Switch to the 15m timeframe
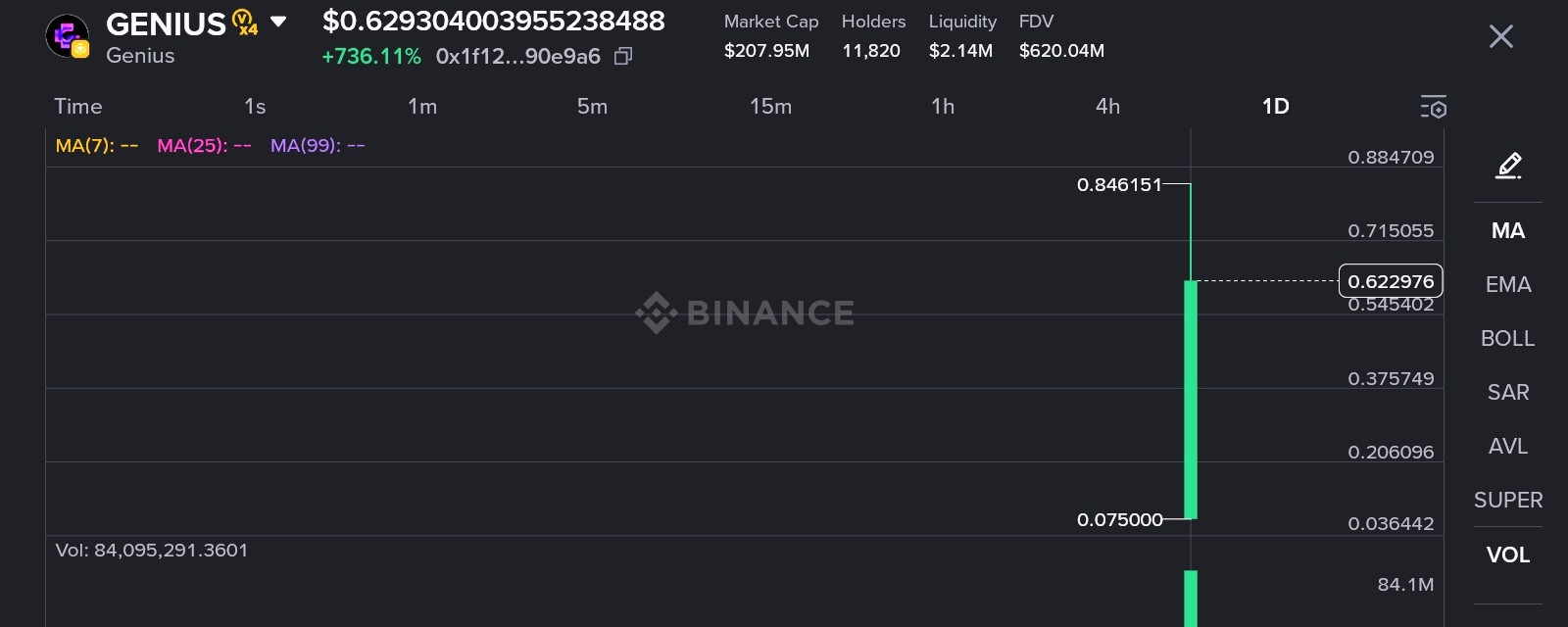 pos(770,106)
